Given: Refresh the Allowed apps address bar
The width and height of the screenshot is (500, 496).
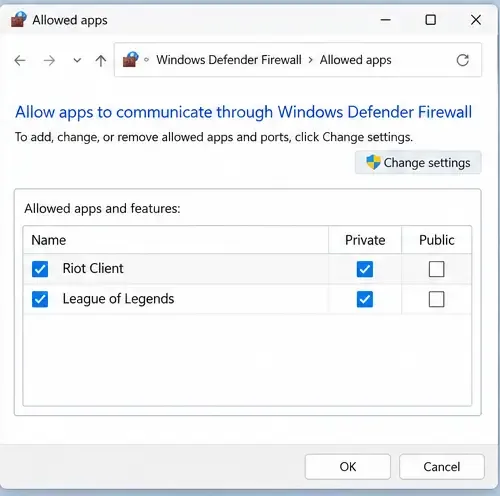Looking at the screenshot, I should [x=463, y=60].
